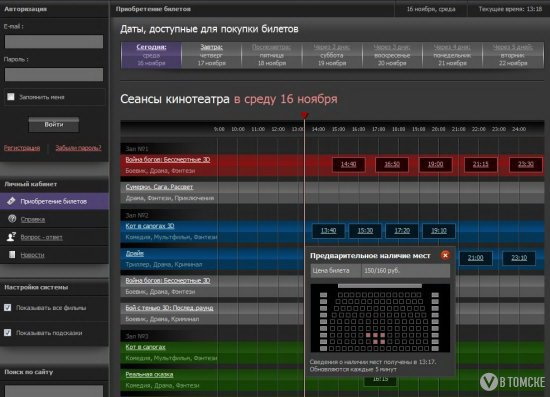This screenshot has height=397, width=550.
Task: Click the Войти login button
Action: (54, 125)
